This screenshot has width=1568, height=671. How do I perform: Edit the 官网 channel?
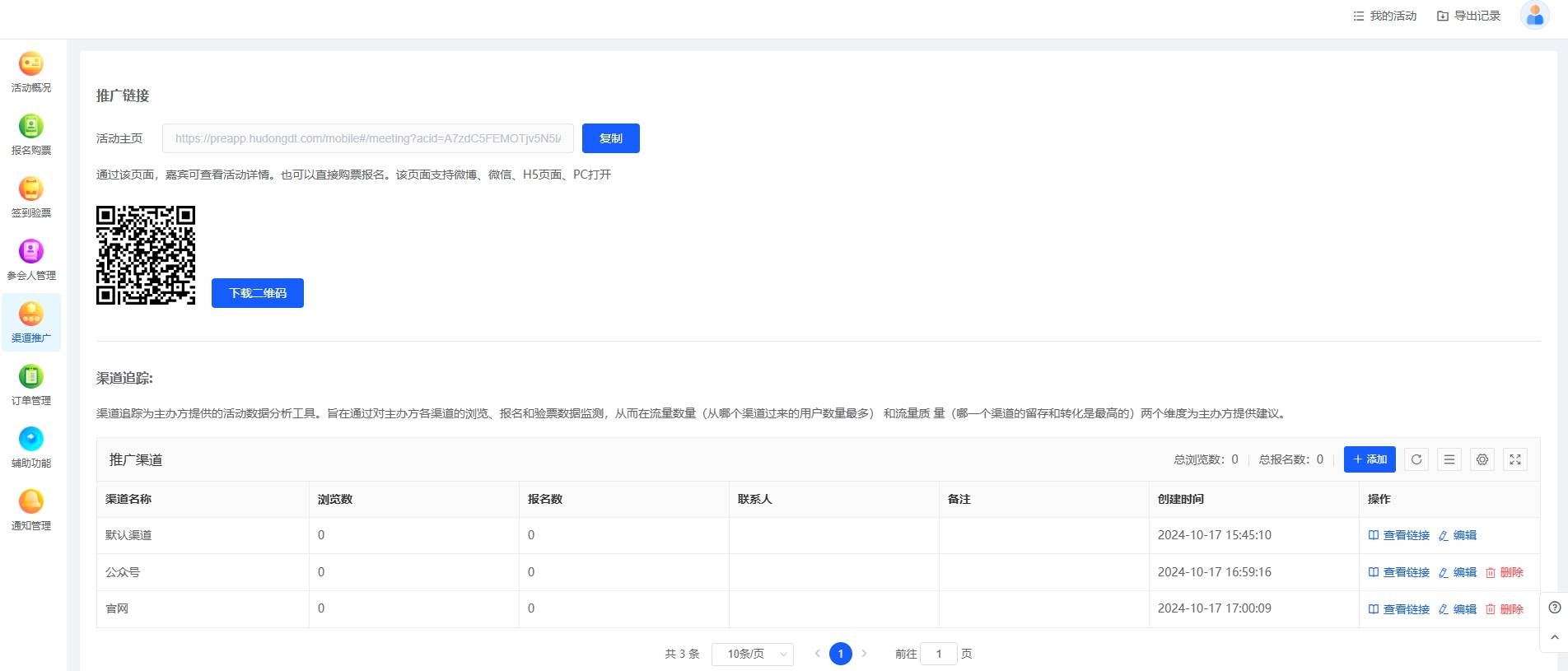coord(1458,609)
